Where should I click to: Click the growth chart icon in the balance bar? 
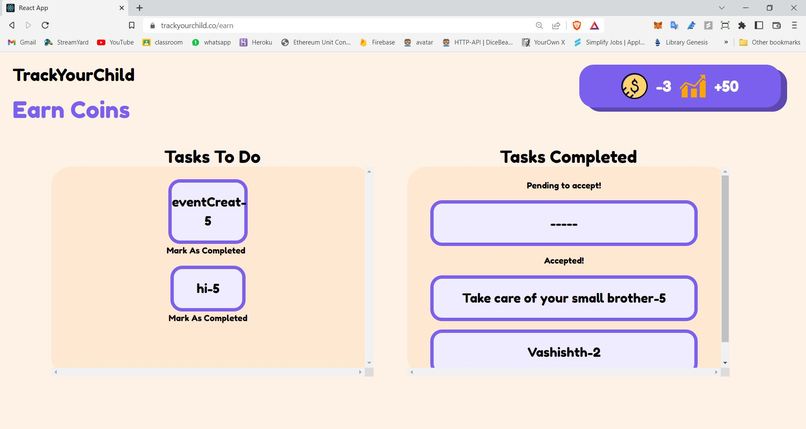pos(693,86)
